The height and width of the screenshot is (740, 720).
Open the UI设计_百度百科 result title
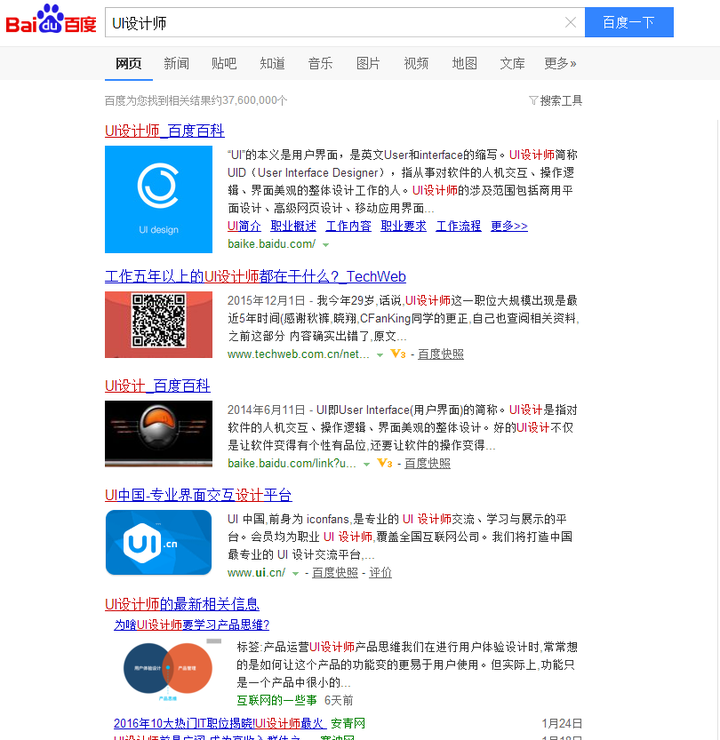pos(158,386)
